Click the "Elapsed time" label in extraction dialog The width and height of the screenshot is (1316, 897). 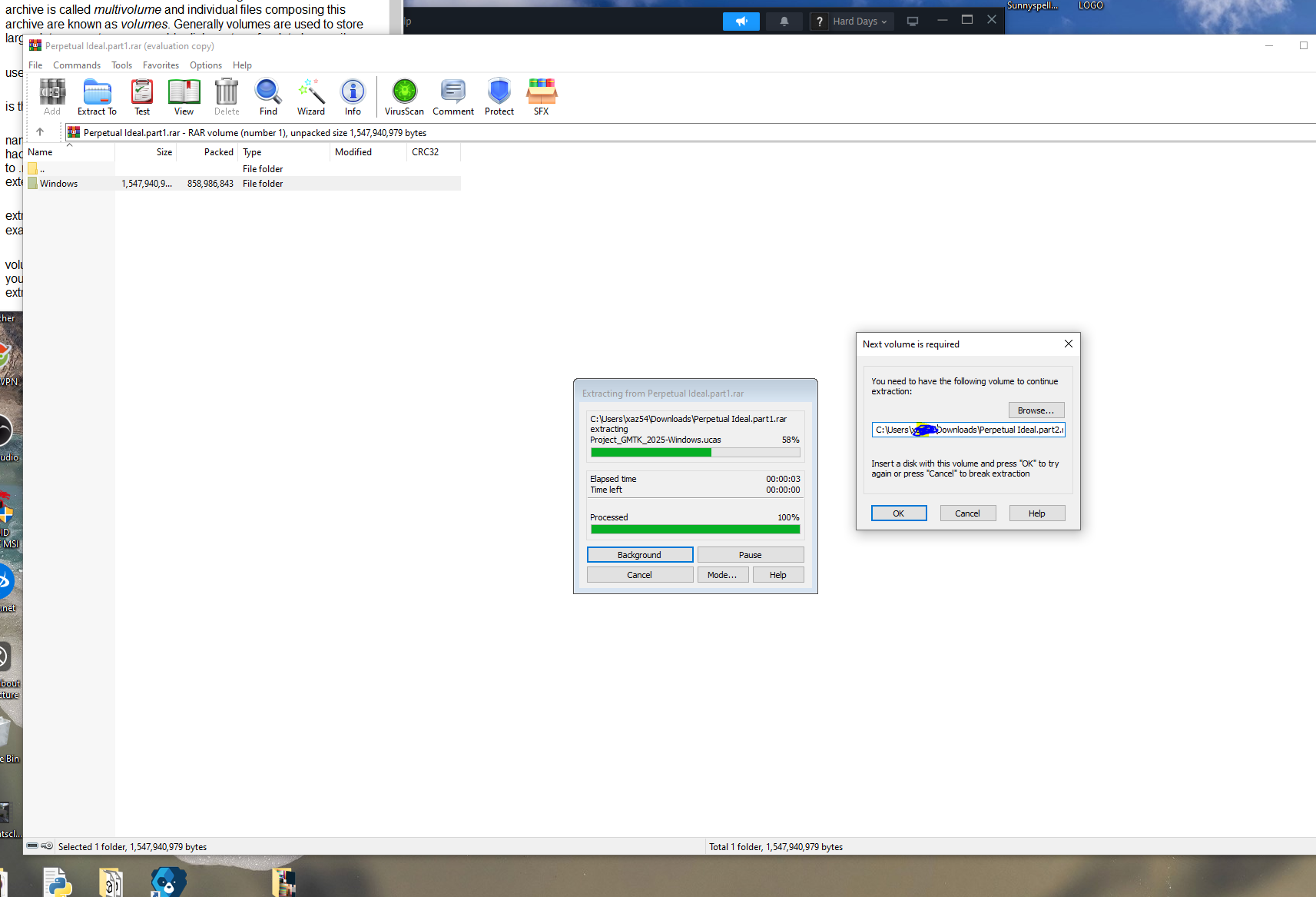tap(613, 479)
